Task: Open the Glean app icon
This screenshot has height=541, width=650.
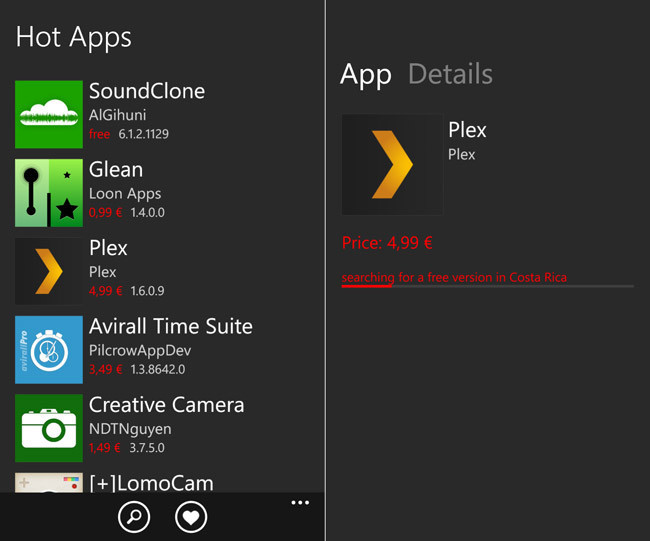Action: click(x=49, y=193)
